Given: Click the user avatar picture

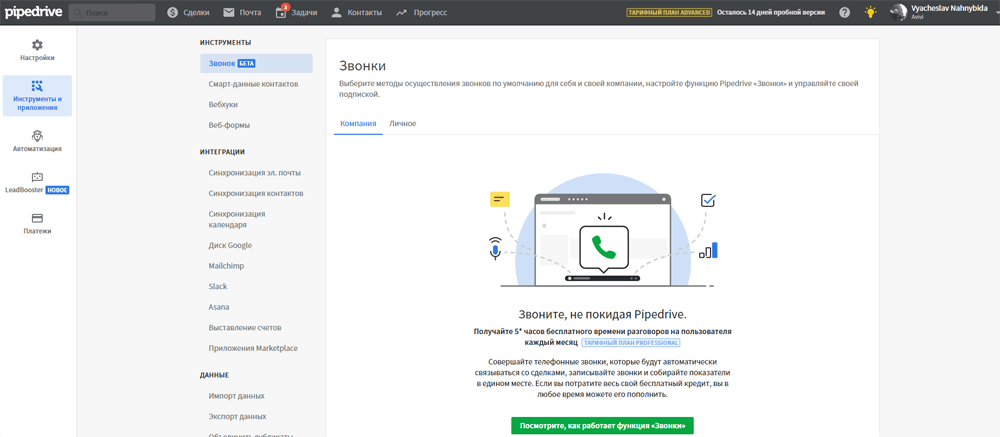Looking at the screenshot, I should pos(899,12).
